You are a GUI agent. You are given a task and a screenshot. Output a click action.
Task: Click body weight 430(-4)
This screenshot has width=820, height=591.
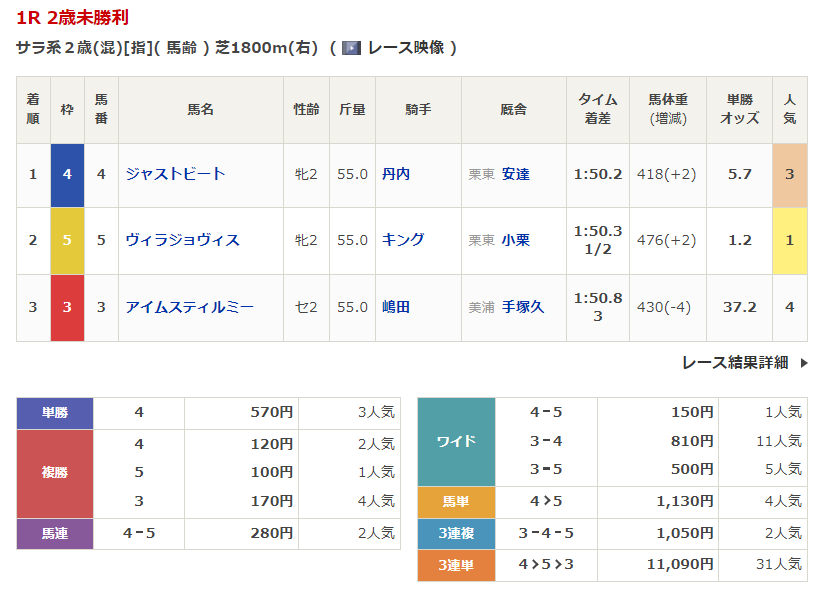point(664,307)
